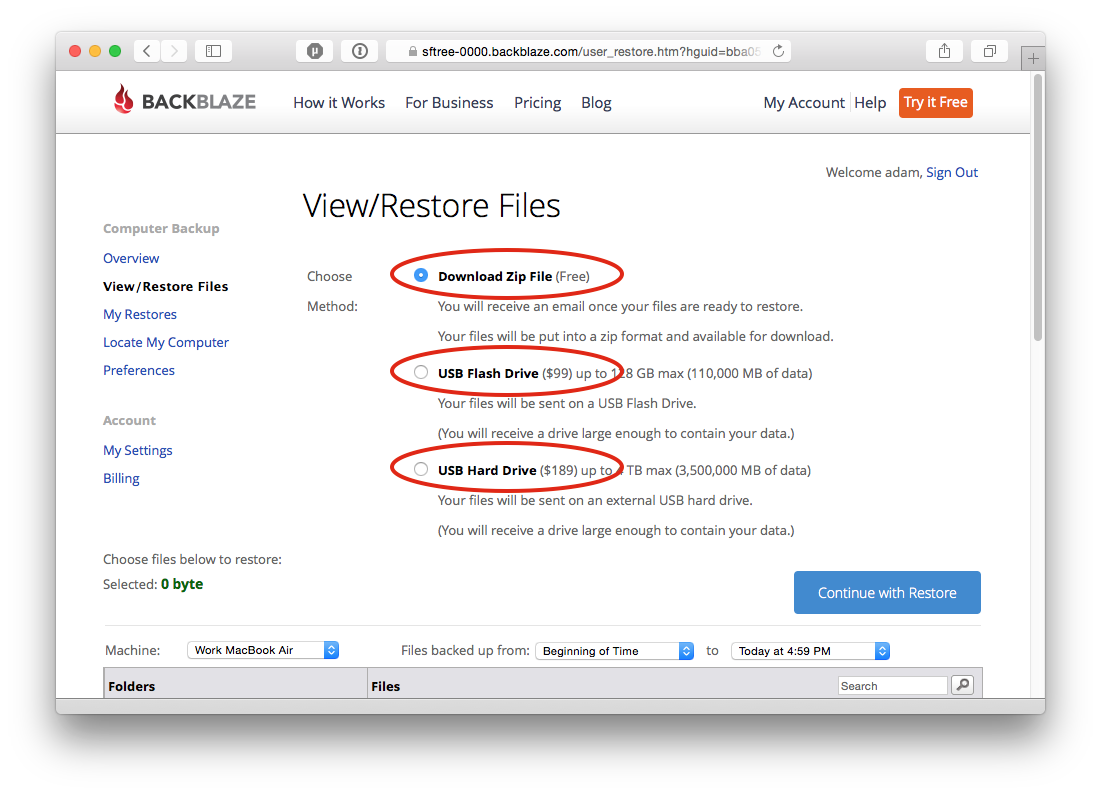Click the View/Restore Files page heading
Viewport: 1101px width, 794px height.
coord(431,206)
